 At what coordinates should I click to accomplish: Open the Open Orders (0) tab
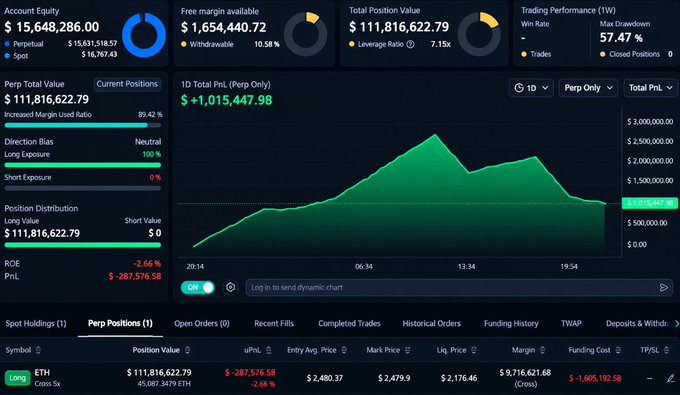tap(202, 323)
